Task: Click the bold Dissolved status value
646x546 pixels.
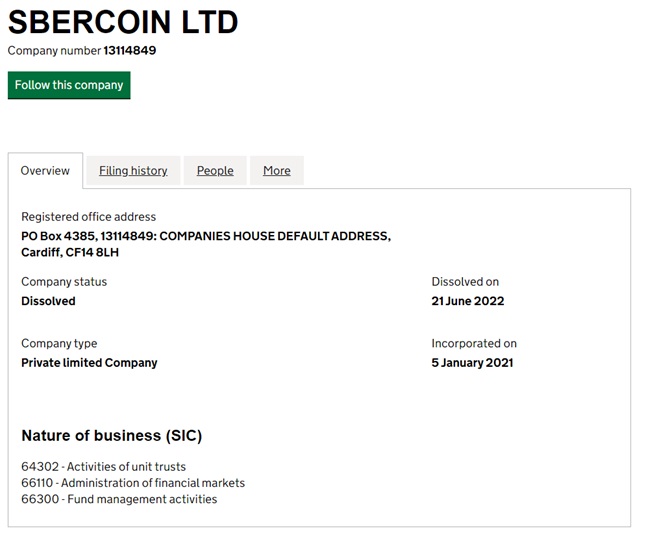Action: point(48,301)
